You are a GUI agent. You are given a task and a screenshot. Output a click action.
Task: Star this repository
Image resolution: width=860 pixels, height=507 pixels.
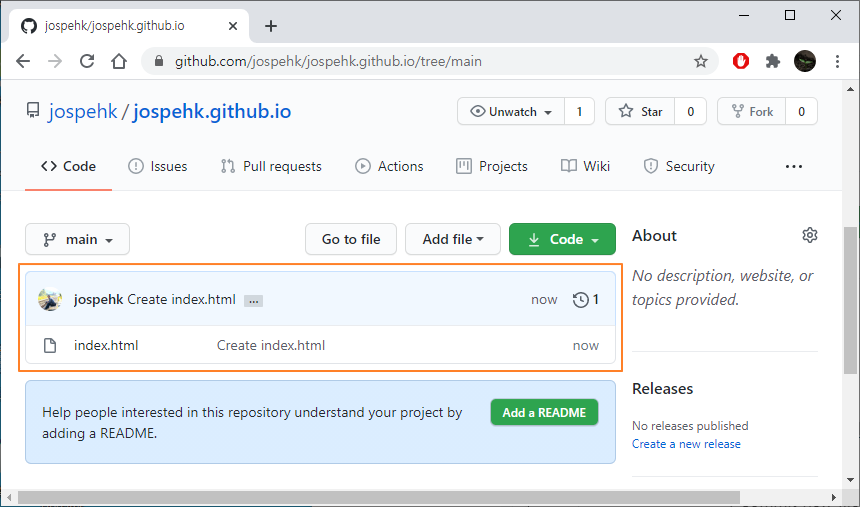click(x=640, y=111)
